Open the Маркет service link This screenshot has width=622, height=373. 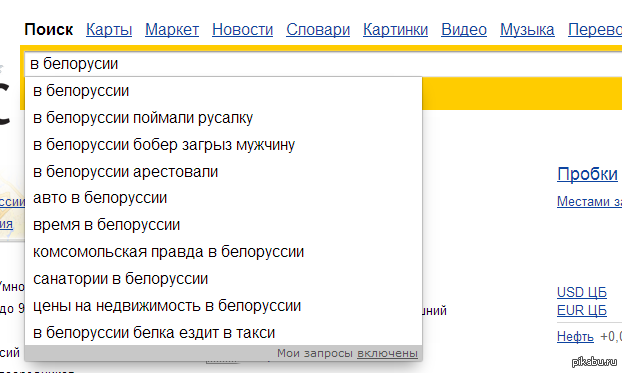(172, 29)
